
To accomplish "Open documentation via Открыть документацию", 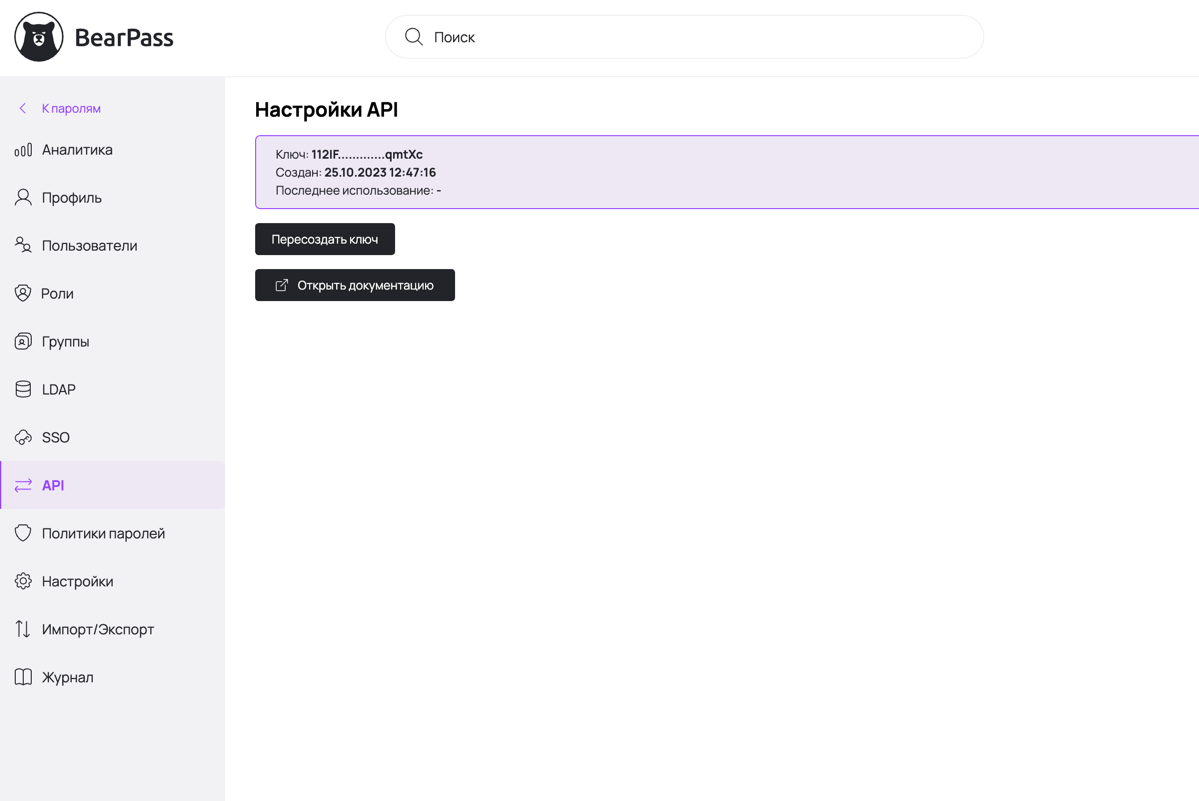I will click(x=355, y=285).
